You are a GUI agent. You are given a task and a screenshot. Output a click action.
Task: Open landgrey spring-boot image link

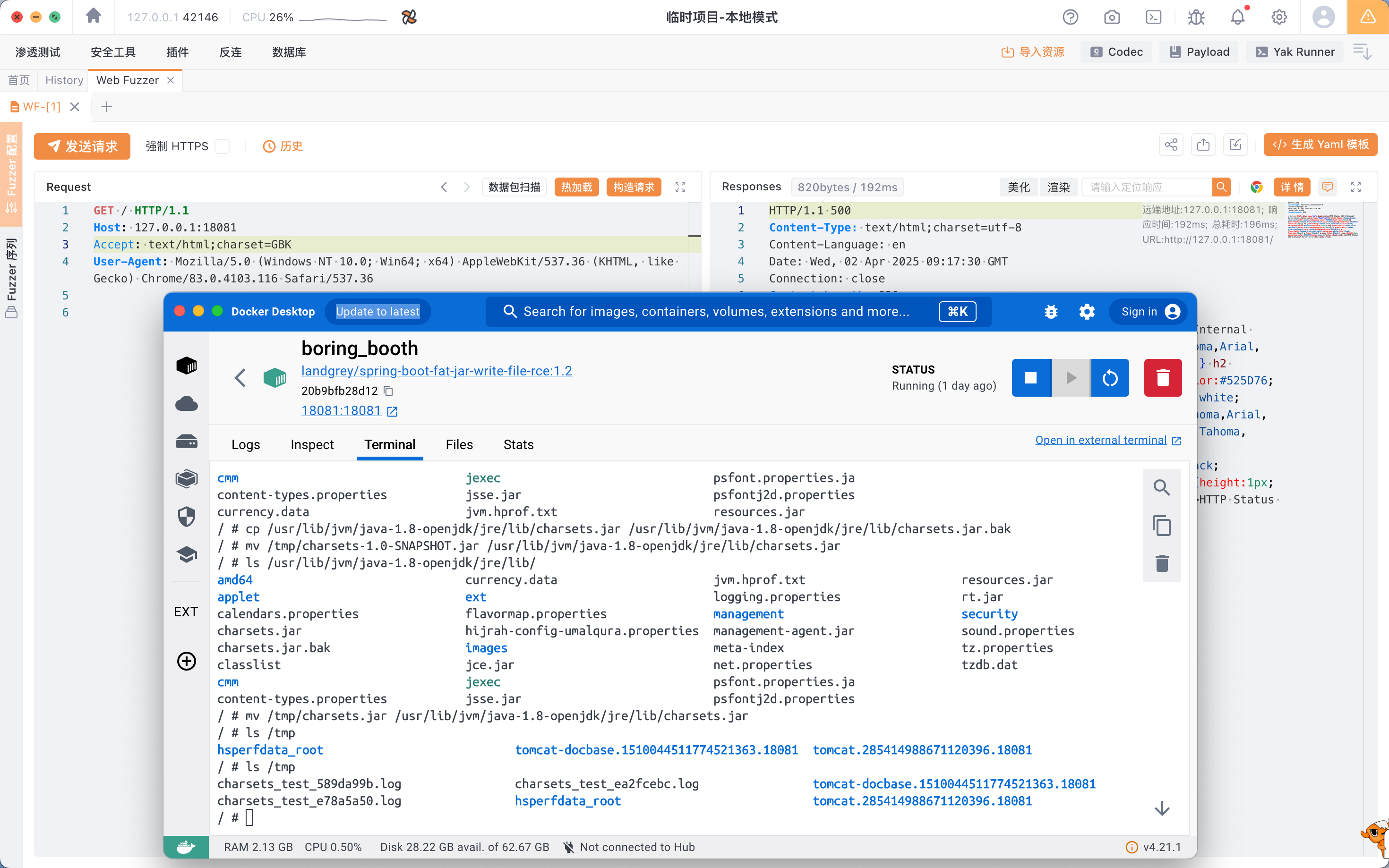click(437, 371)
